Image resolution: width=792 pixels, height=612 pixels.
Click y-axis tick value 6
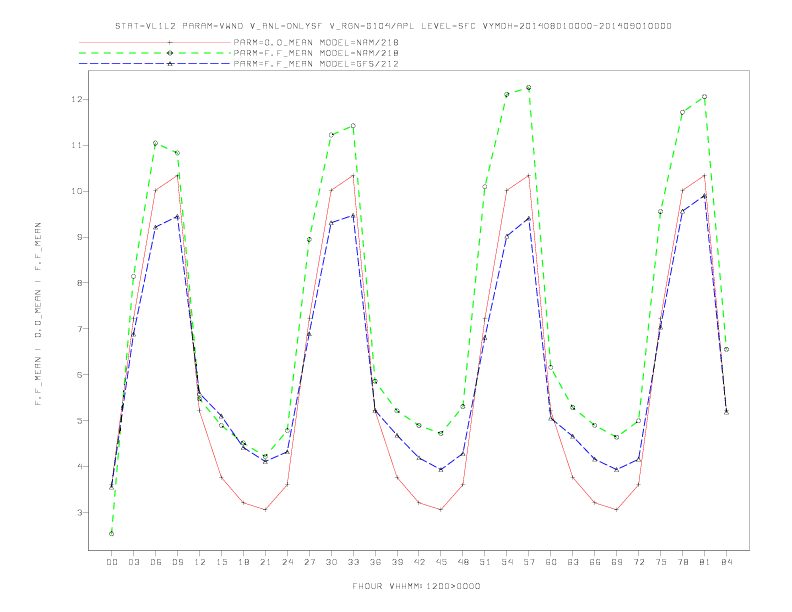79,375
